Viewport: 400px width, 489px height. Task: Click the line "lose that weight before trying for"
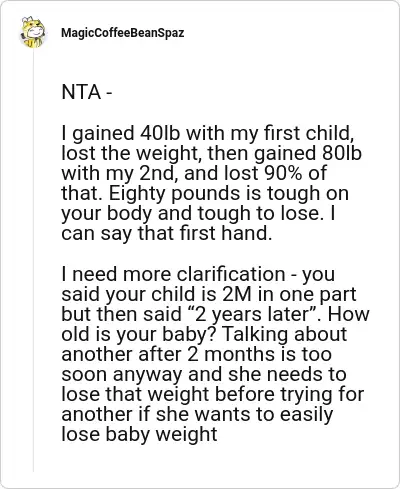(x=212, y=395)
